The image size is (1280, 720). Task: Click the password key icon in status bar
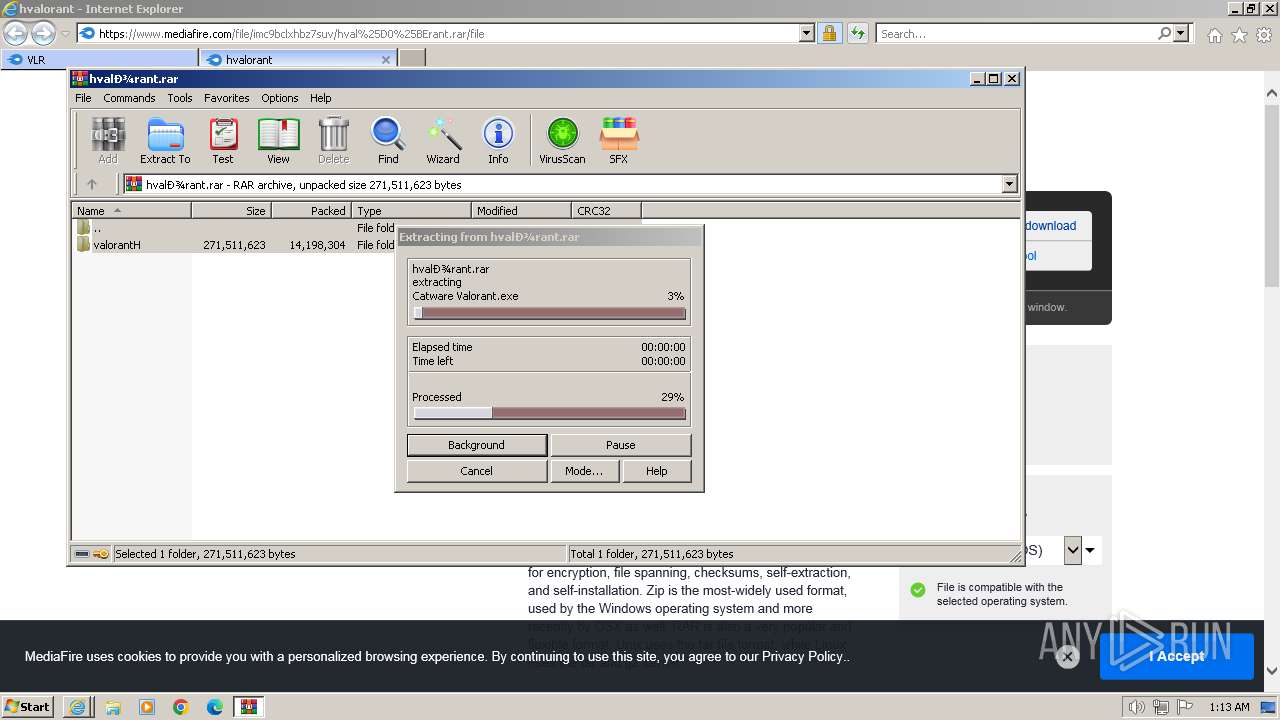[x=101, y=554]
